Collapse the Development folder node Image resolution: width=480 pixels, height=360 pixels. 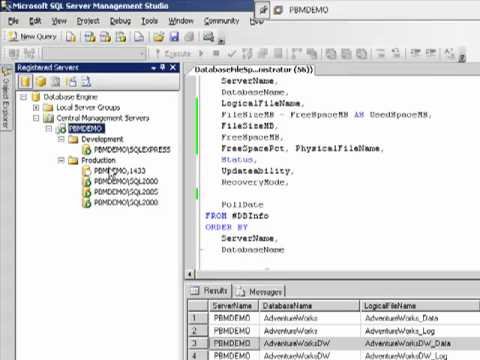point(61,139)
